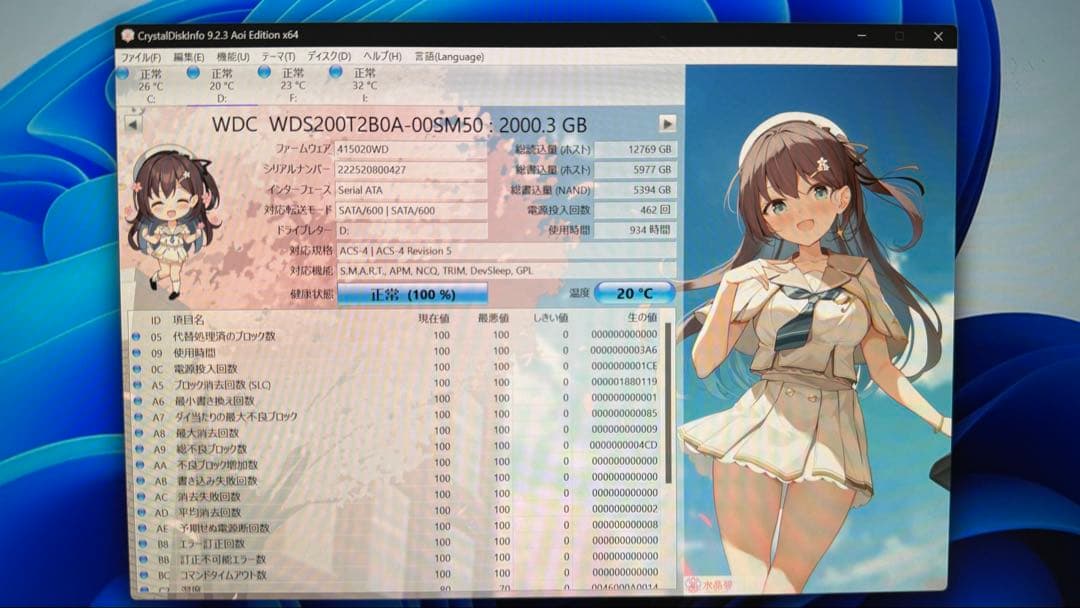Open the 言語(Language) menu
This screenshot has width=1080, height=608.
[x=449, y=56]
